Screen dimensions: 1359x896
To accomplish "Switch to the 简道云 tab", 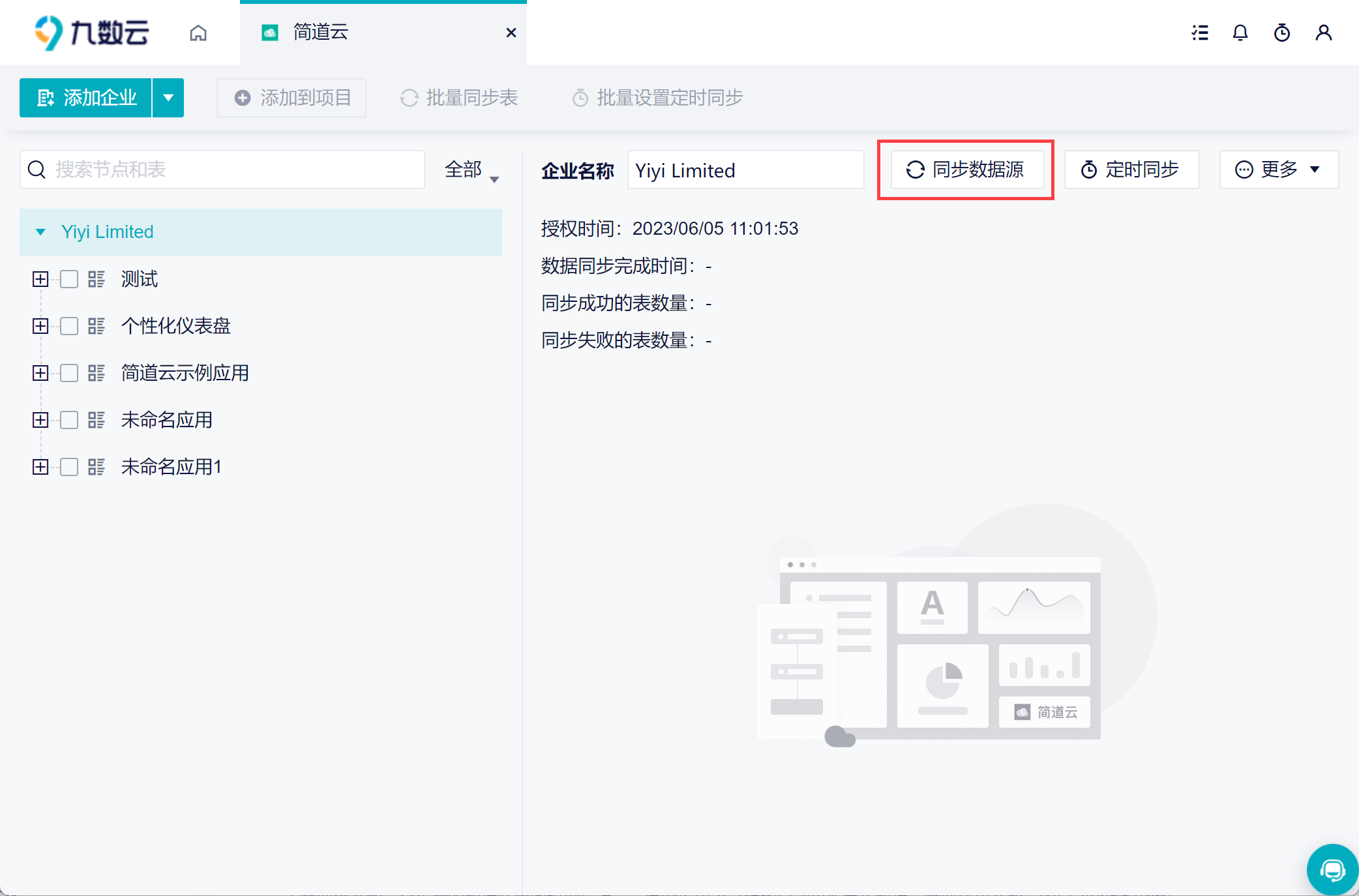I will pyautogui.click(x=320, y=33).
